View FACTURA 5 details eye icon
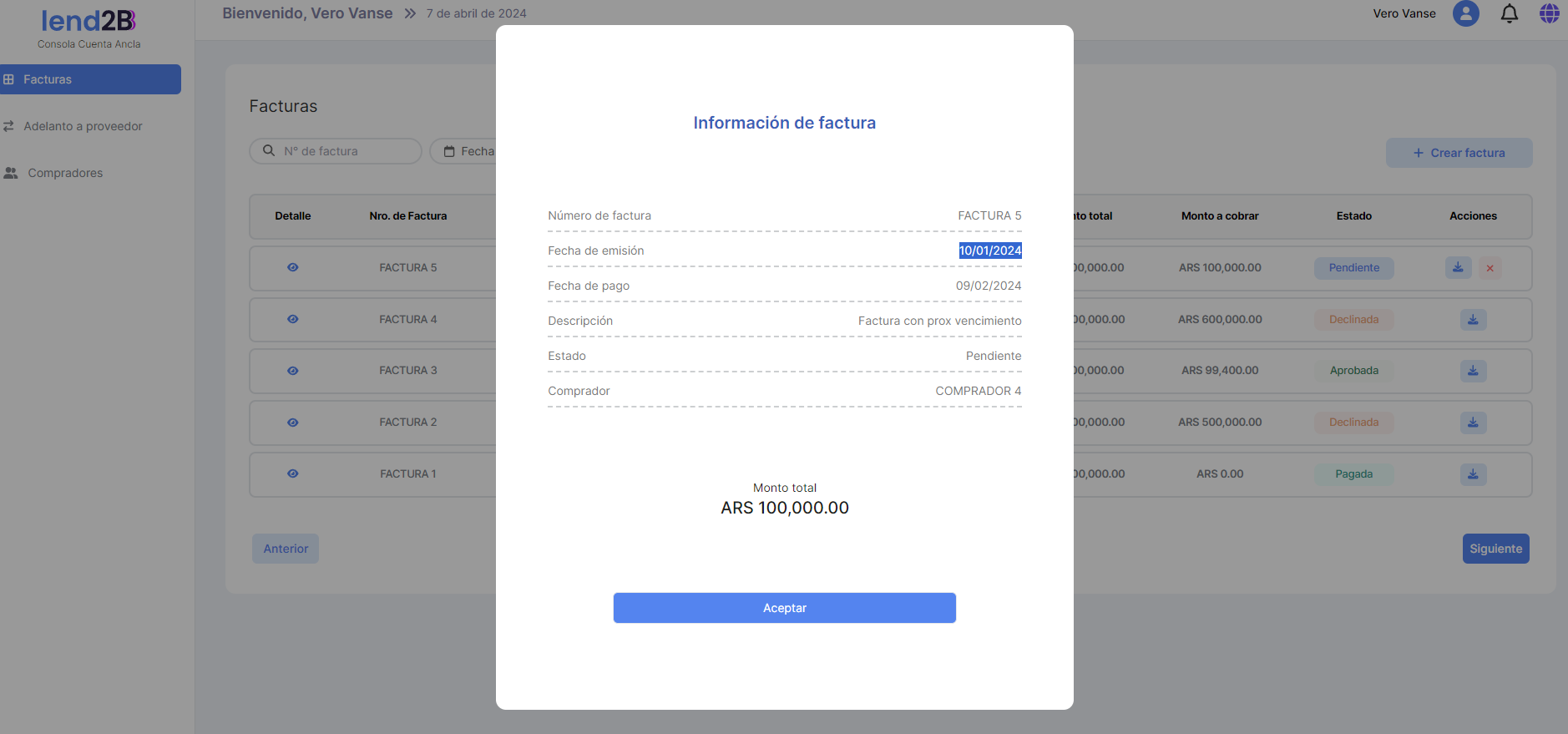1568x734 pixels. pyautogui.click(x=293, y=268)
